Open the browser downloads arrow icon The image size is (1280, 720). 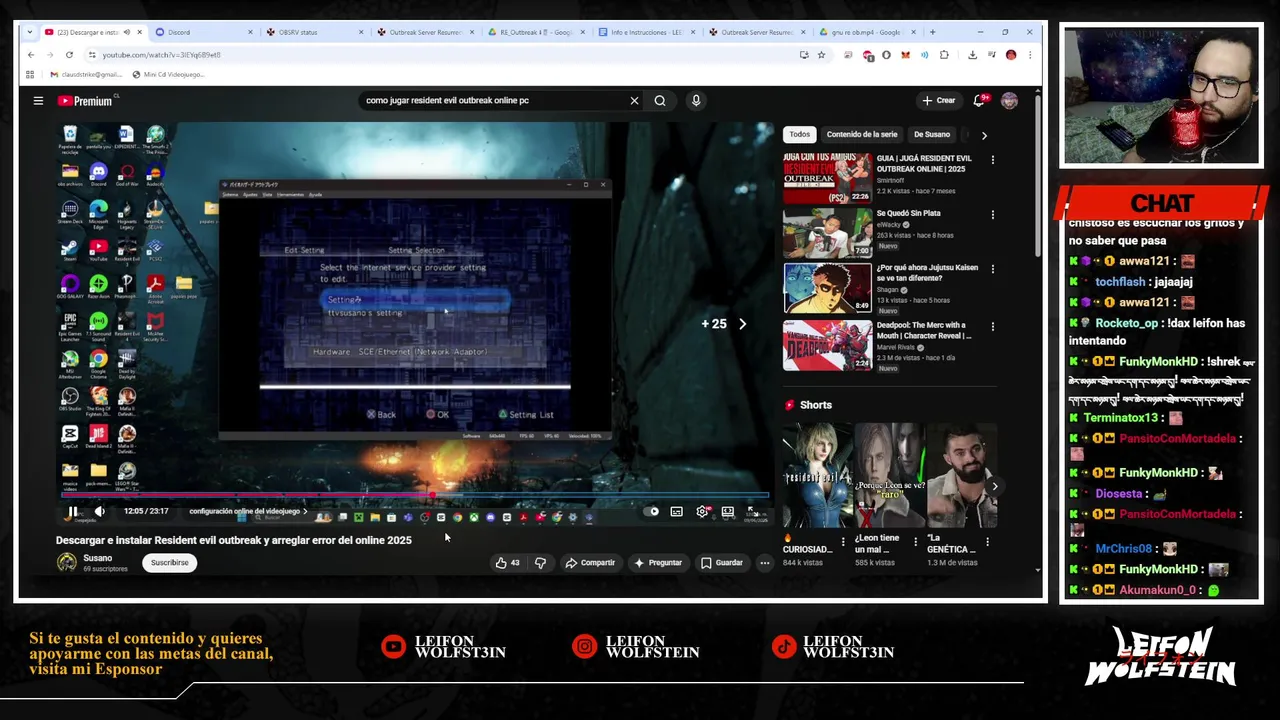tap(972, 55)
